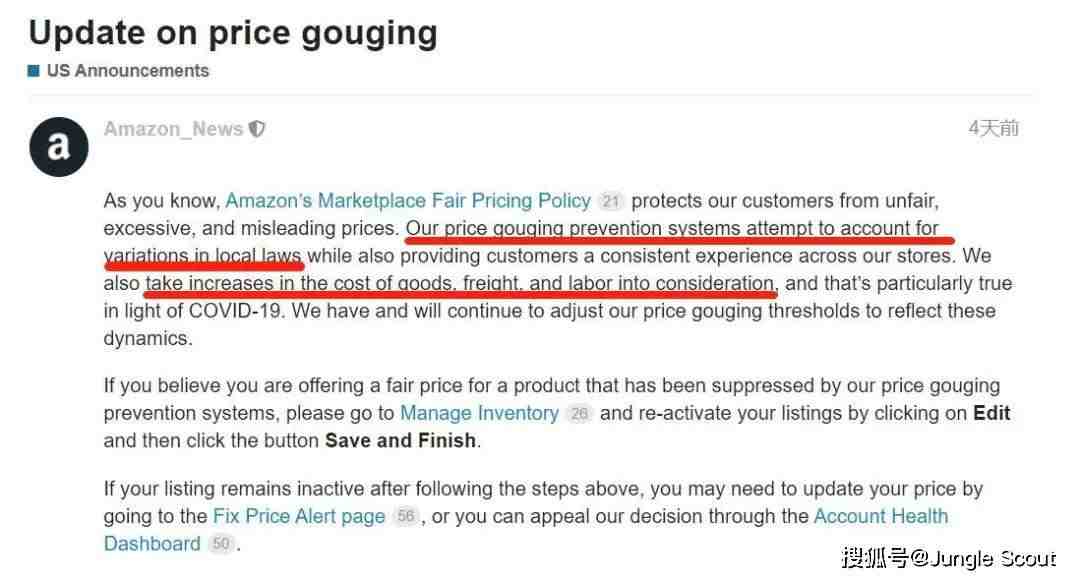1080x581 pixels.
Task: Open the Account Health Dashboard link
Action: click(881, 516)
